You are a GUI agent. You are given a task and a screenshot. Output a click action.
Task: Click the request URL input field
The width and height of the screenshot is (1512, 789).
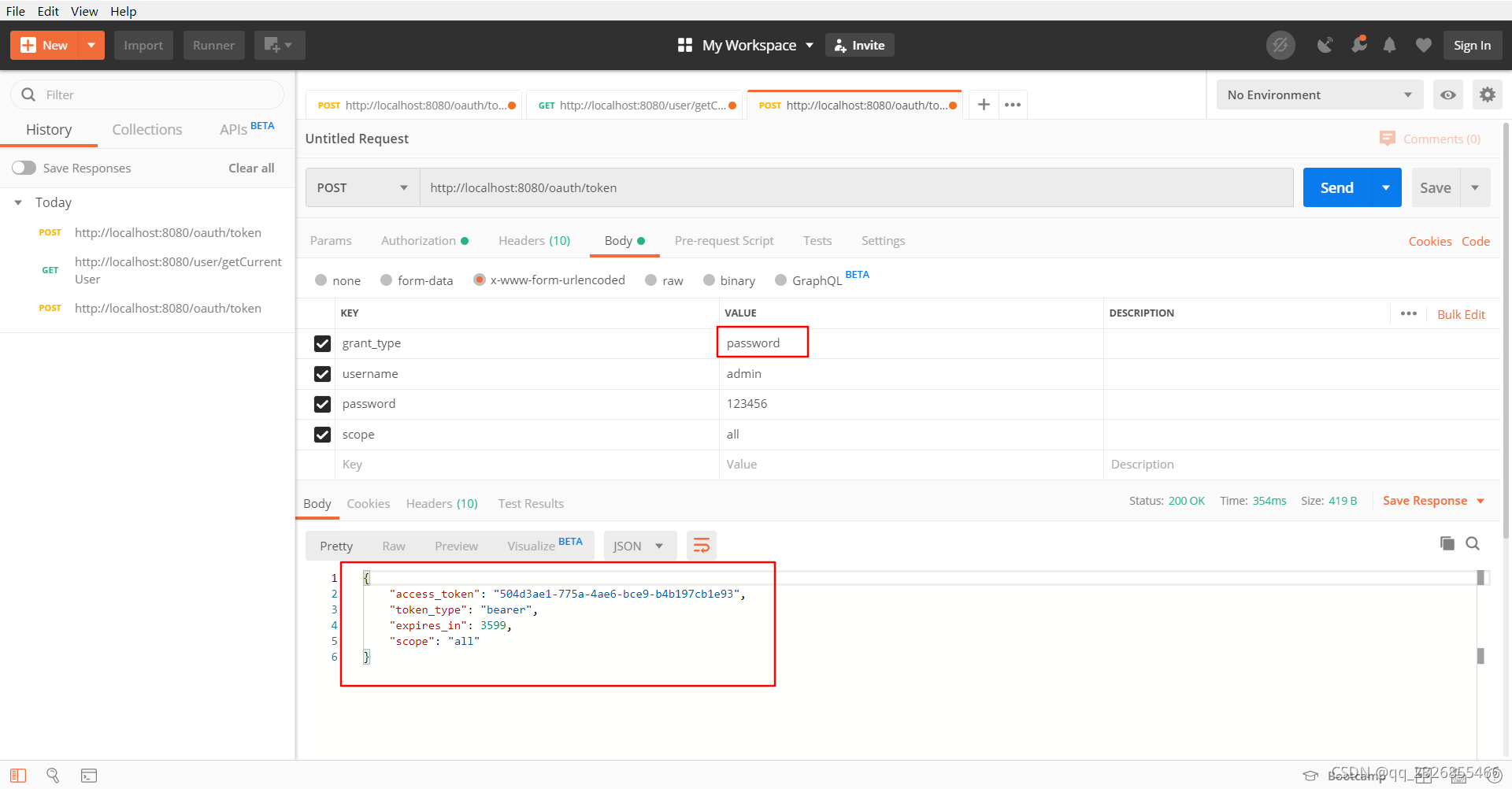[857, 187]
